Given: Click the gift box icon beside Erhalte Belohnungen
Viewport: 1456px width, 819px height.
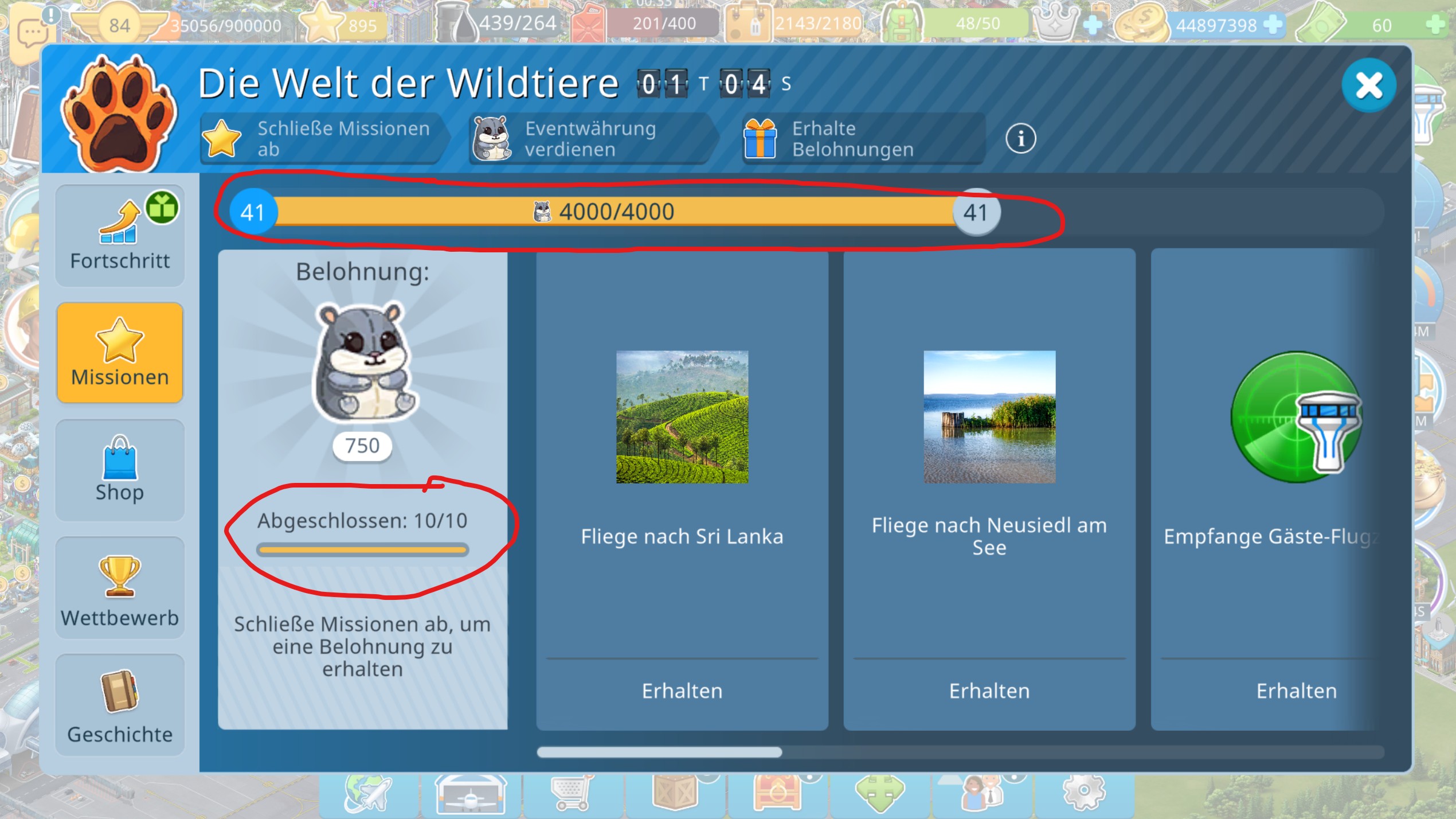Looking at the screenshot, I should pyautogui.click(x=760, y=138).
